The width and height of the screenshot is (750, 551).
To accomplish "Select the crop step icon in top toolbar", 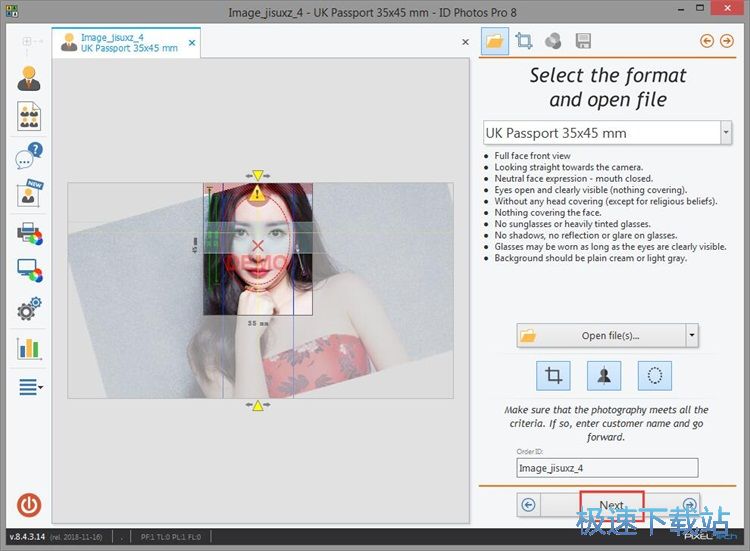I will [x=523, y=41].
